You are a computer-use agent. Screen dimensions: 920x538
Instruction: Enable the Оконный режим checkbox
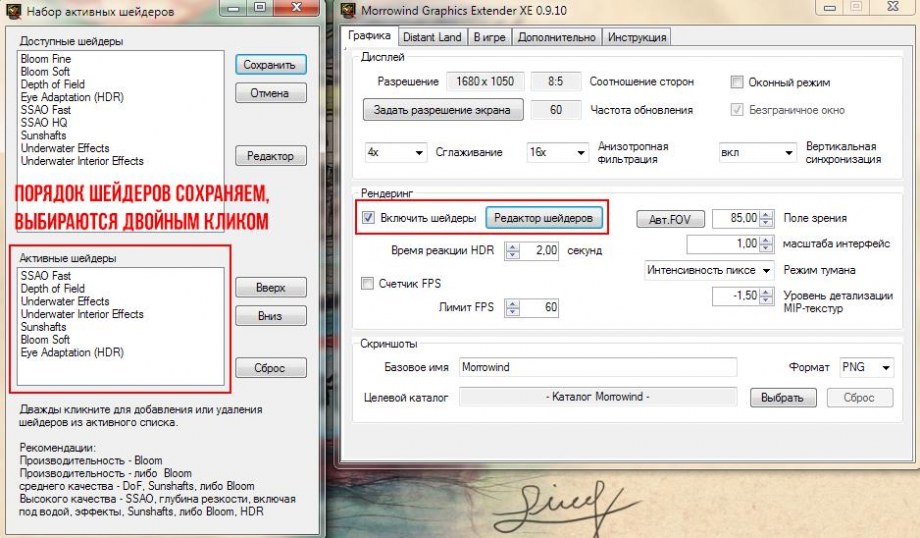737,82
